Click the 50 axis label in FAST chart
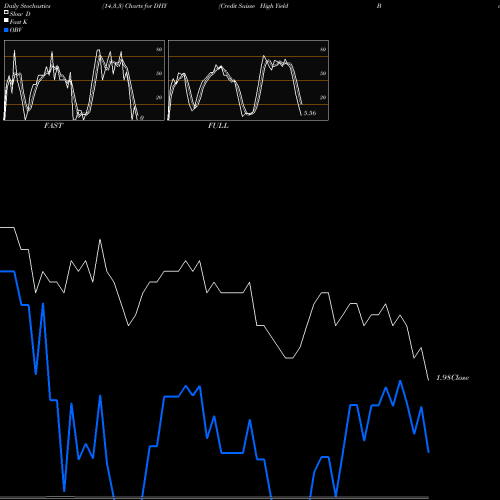Screen dimensions: 500x500 [159, 73]
